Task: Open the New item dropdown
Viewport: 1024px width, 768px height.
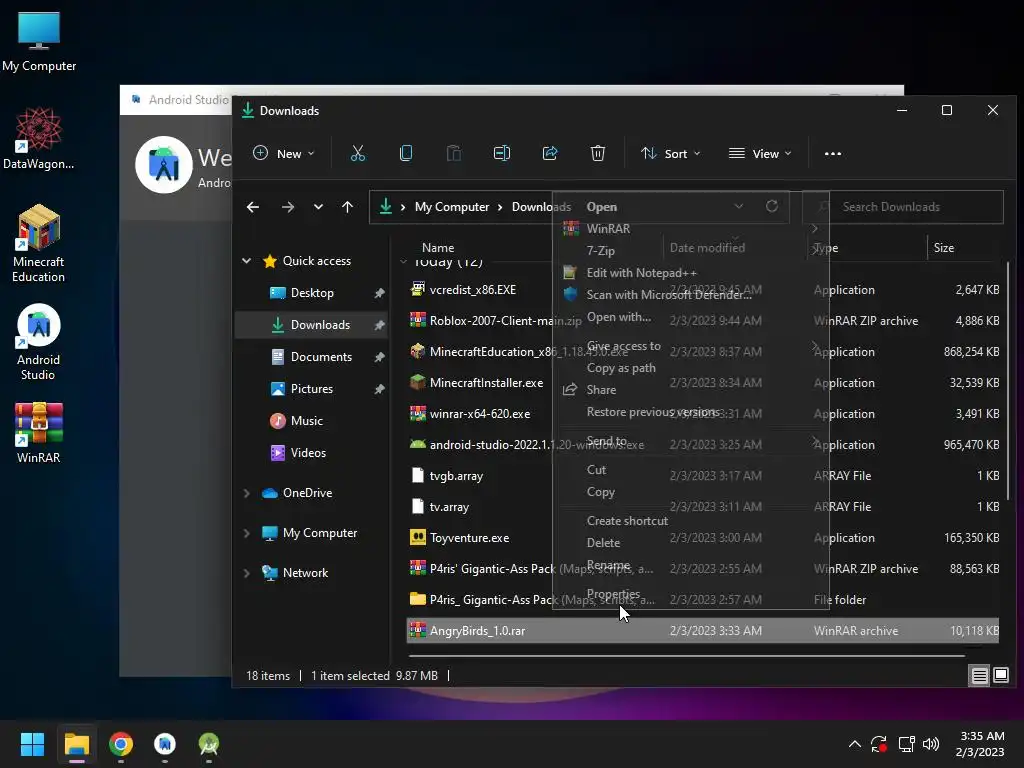Action: point(284,153)
